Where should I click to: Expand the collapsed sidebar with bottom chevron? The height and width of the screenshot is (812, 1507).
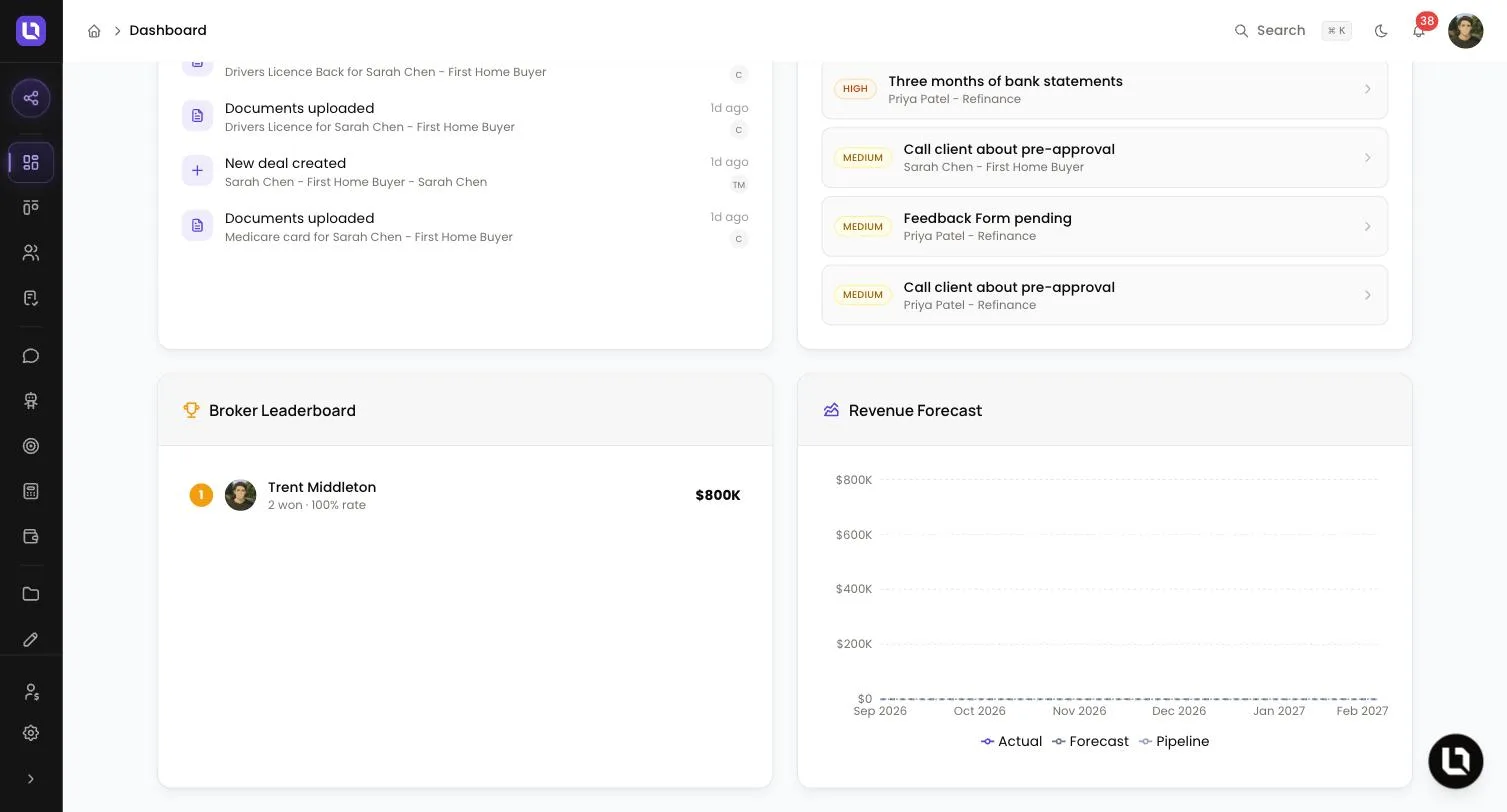31,779
